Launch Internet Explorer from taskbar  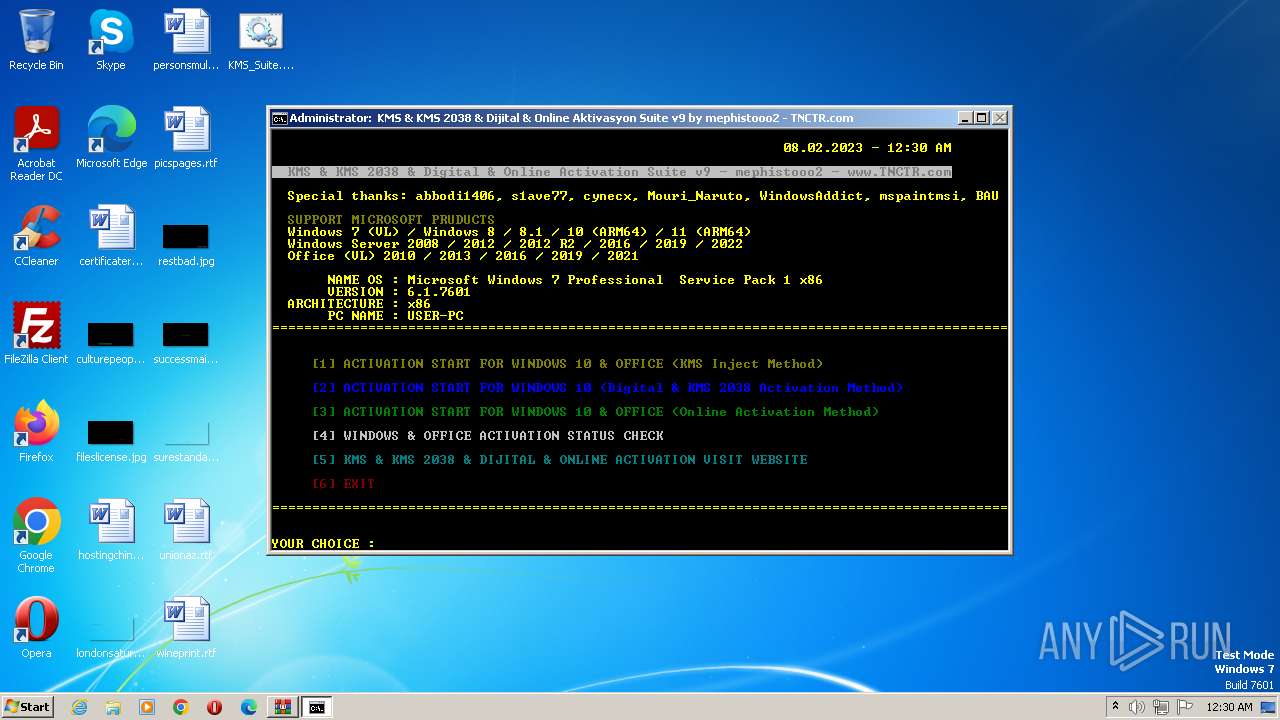pyautogui.click(x=79, y=707)
